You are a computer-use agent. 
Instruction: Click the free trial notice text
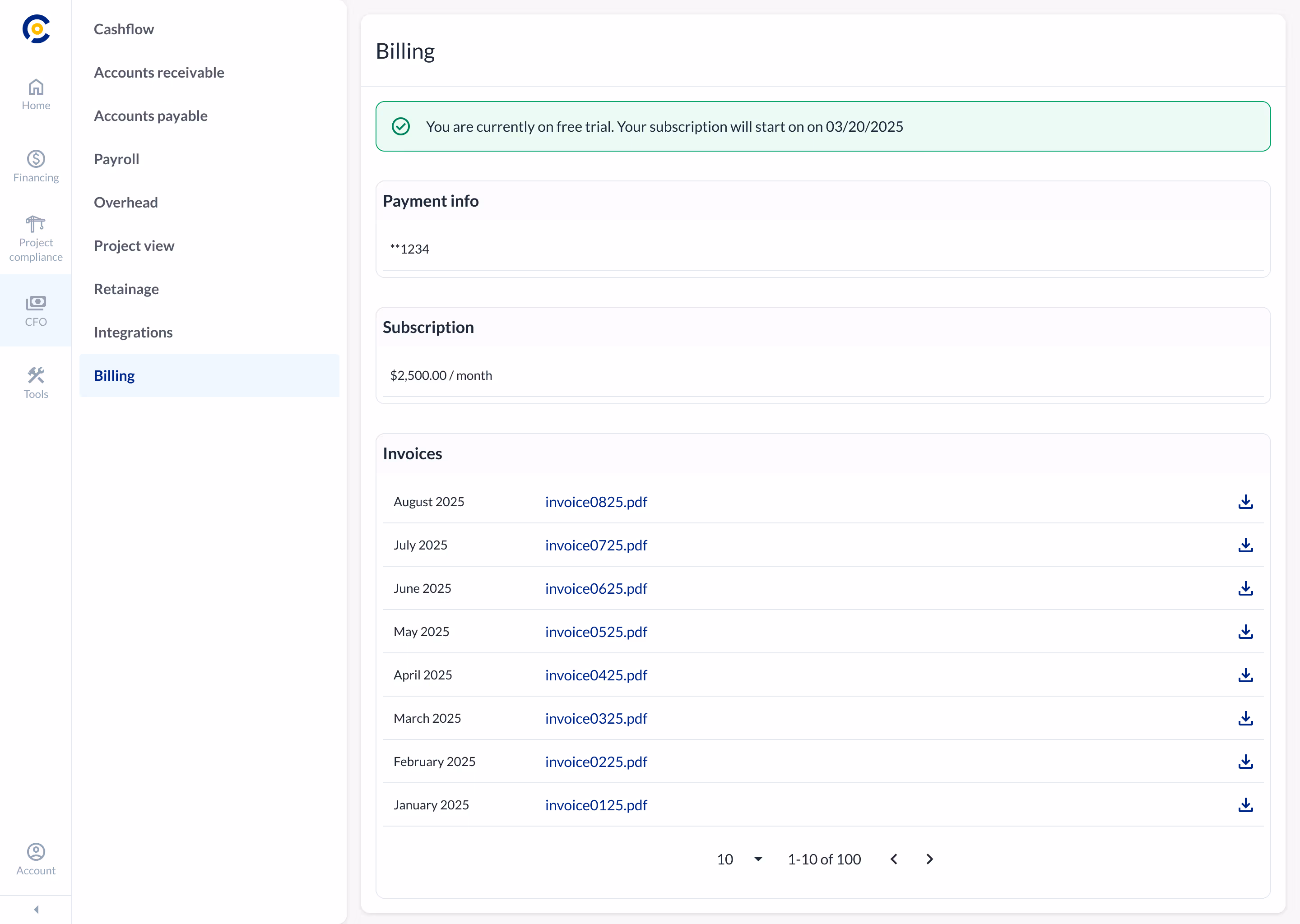(x=664, y=126)
